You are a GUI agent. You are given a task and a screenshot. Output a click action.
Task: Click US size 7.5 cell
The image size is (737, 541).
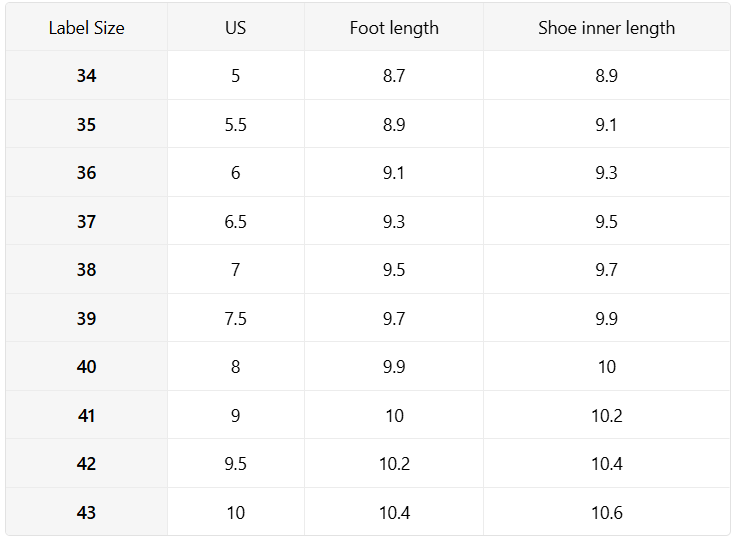click(236, 319)
